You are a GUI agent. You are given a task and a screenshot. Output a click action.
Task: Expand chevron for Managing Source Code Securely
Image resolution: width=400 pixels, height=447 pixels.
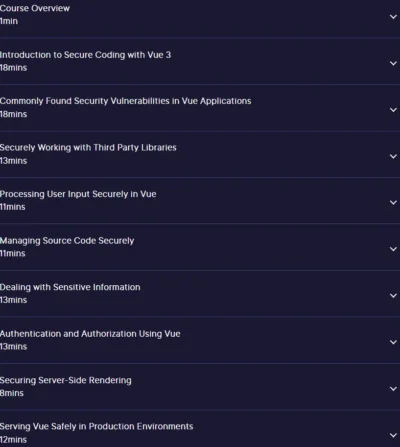coord(393,249)
